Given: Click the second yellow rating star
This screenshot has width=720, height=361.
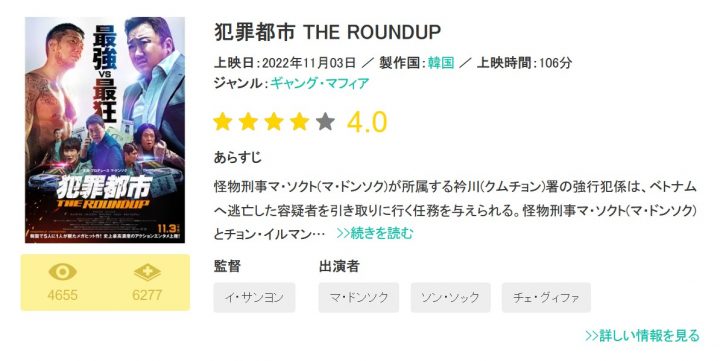Looking at the screenshot, I should pyautogui.click(x=248, y=122).
